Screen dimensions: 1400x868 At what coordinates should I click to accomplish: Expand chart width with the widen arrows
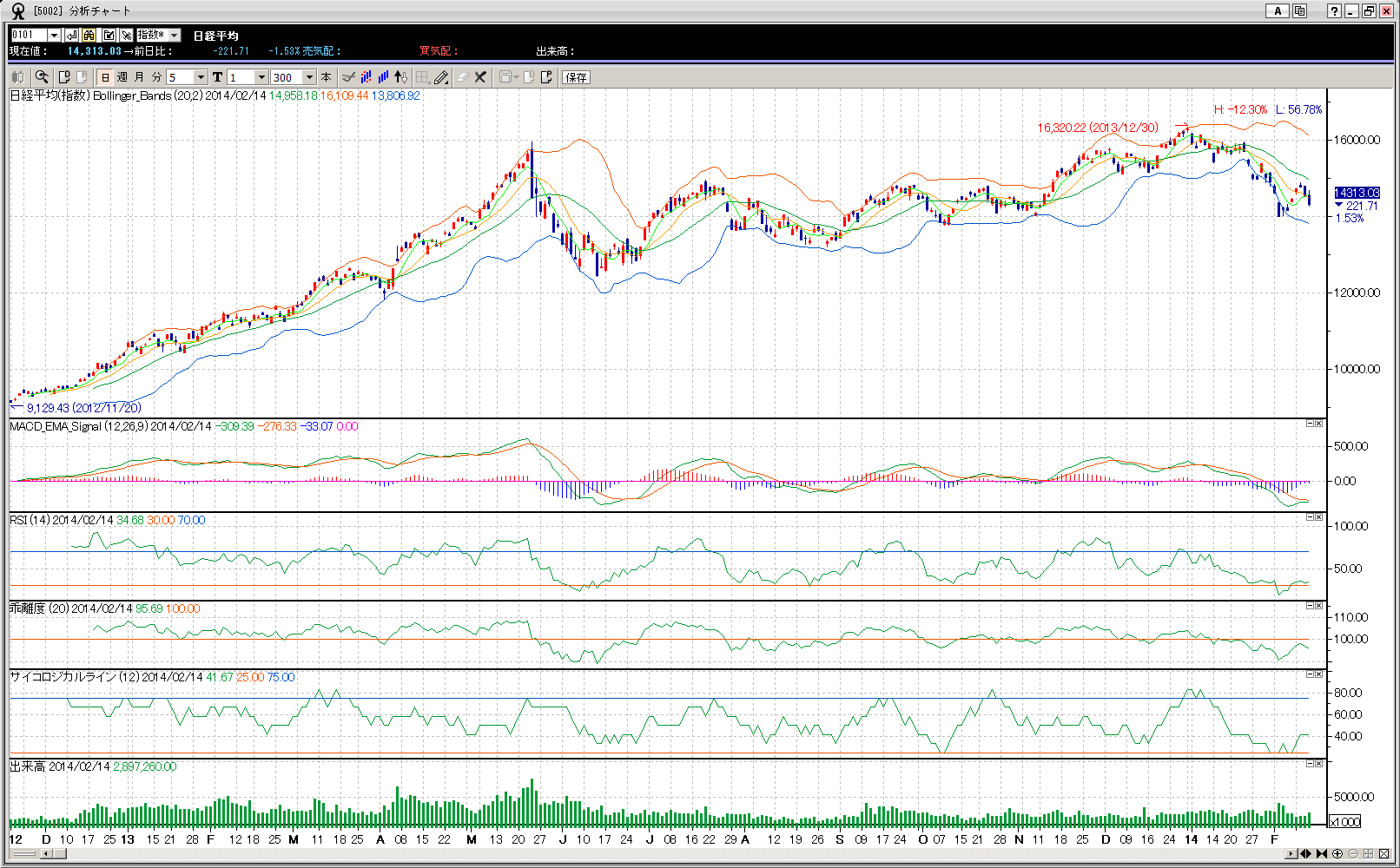(x=1305, y=854)
